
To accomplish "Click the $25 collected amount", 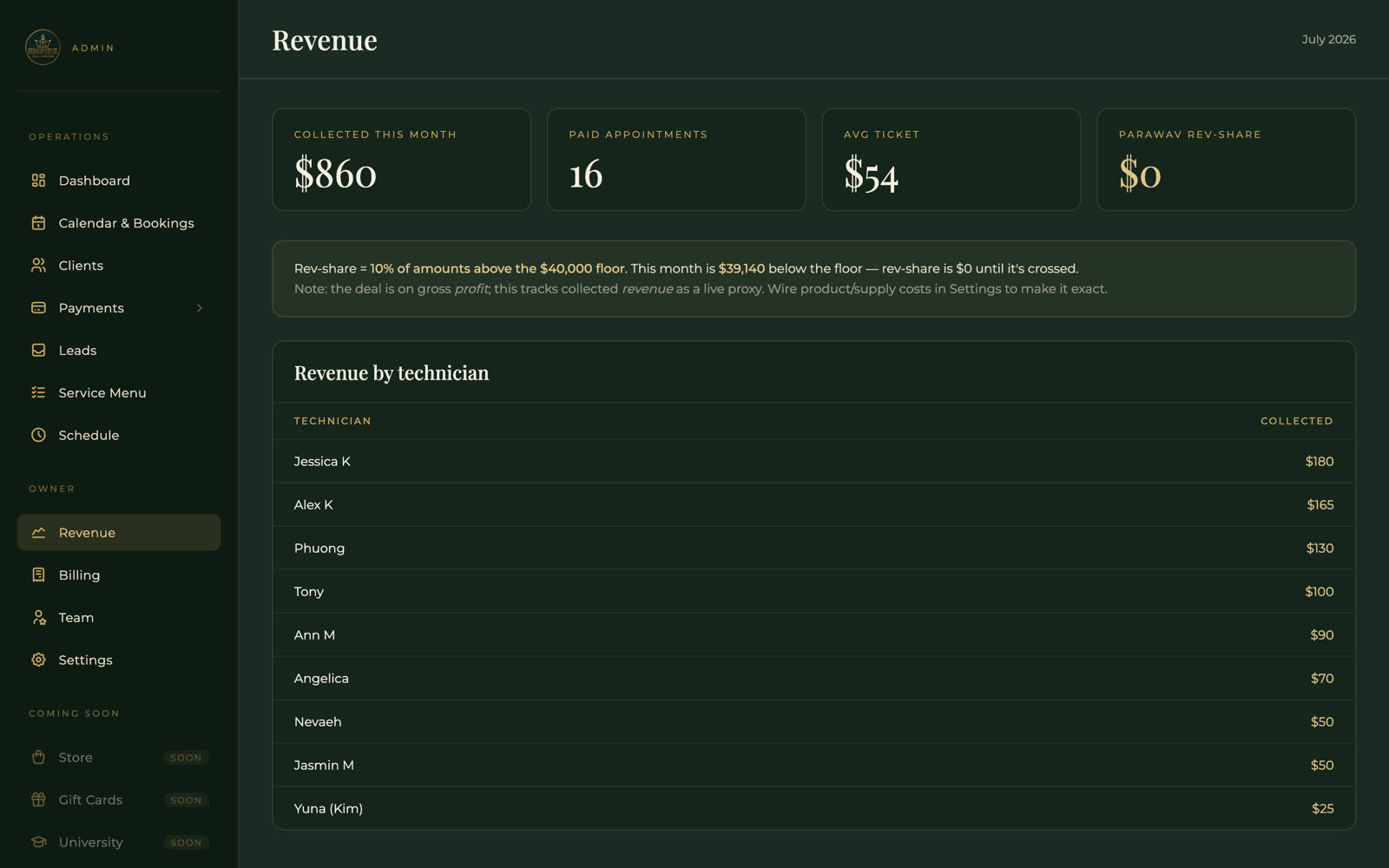I will click(1322, 809).
